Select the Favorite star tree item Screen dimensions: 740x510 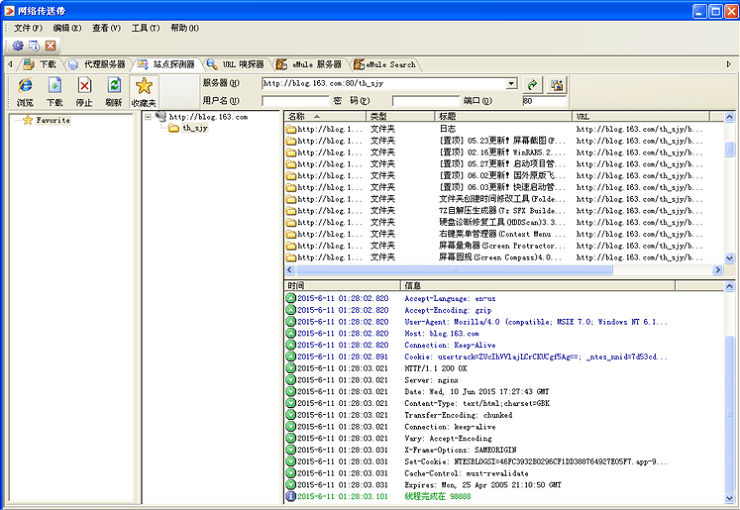[x=46, y=120]
